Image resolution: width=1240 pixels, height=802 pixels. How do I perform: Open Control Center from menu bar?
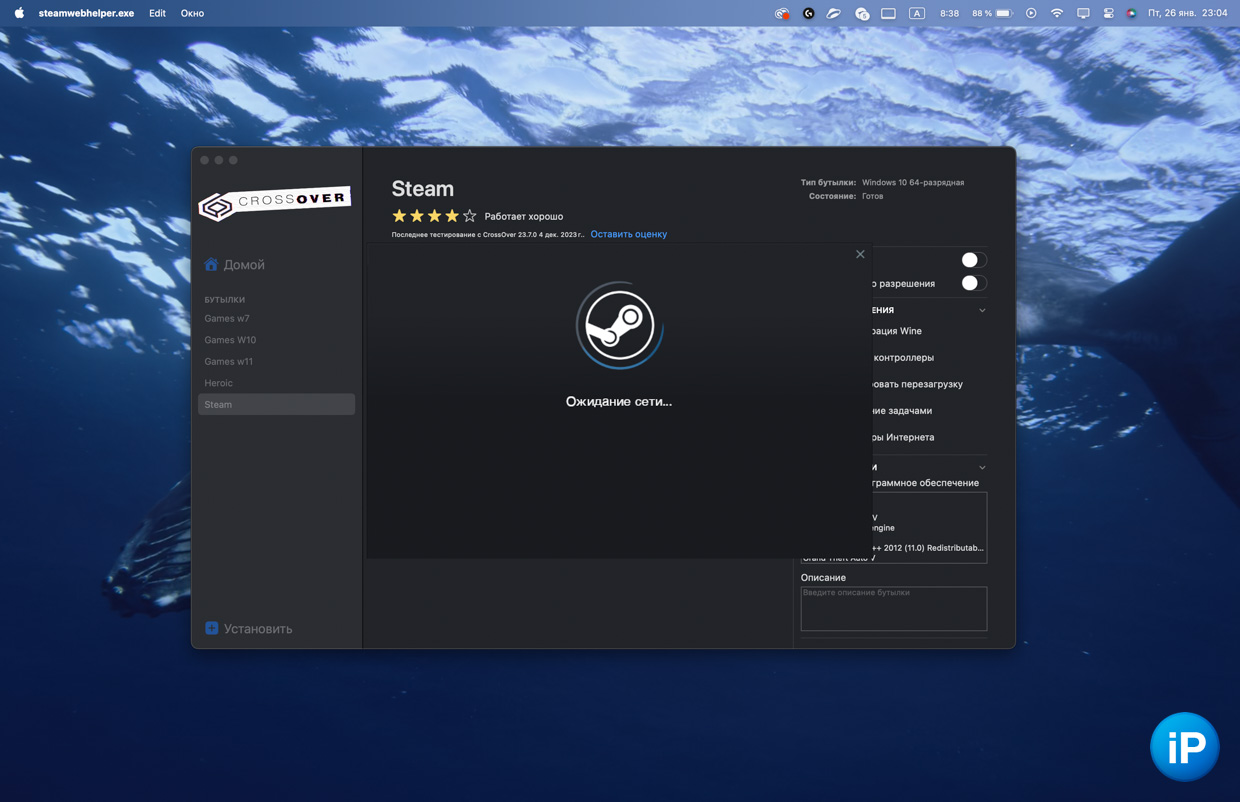[1108, 13]
